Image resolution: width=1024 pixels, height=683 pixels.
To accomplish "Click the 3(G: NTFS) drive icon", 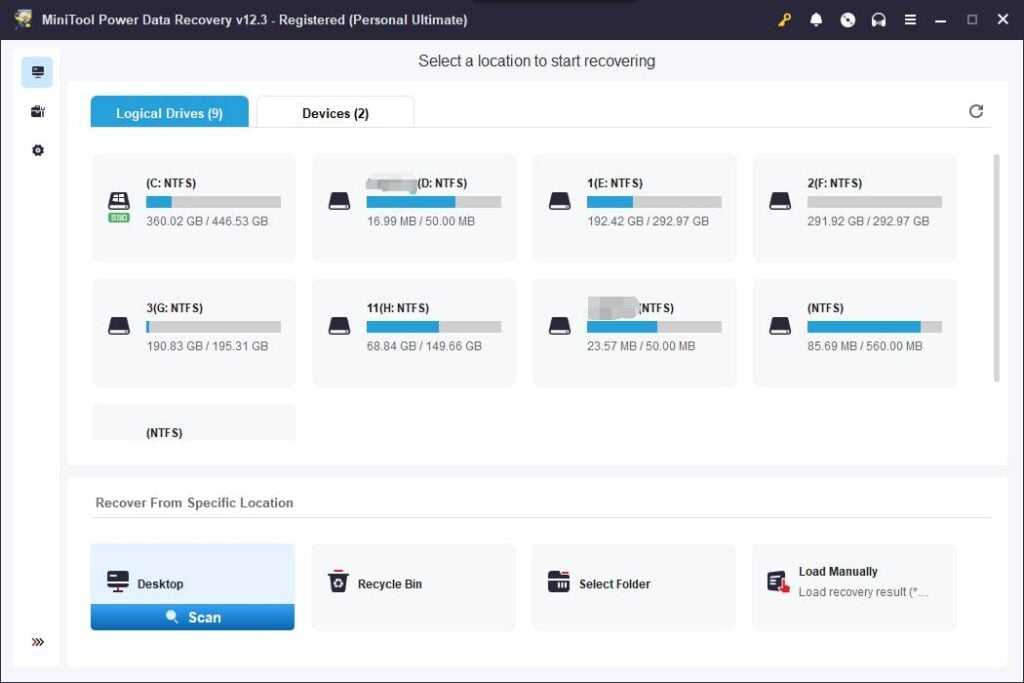I will click(x=119, y=325).
